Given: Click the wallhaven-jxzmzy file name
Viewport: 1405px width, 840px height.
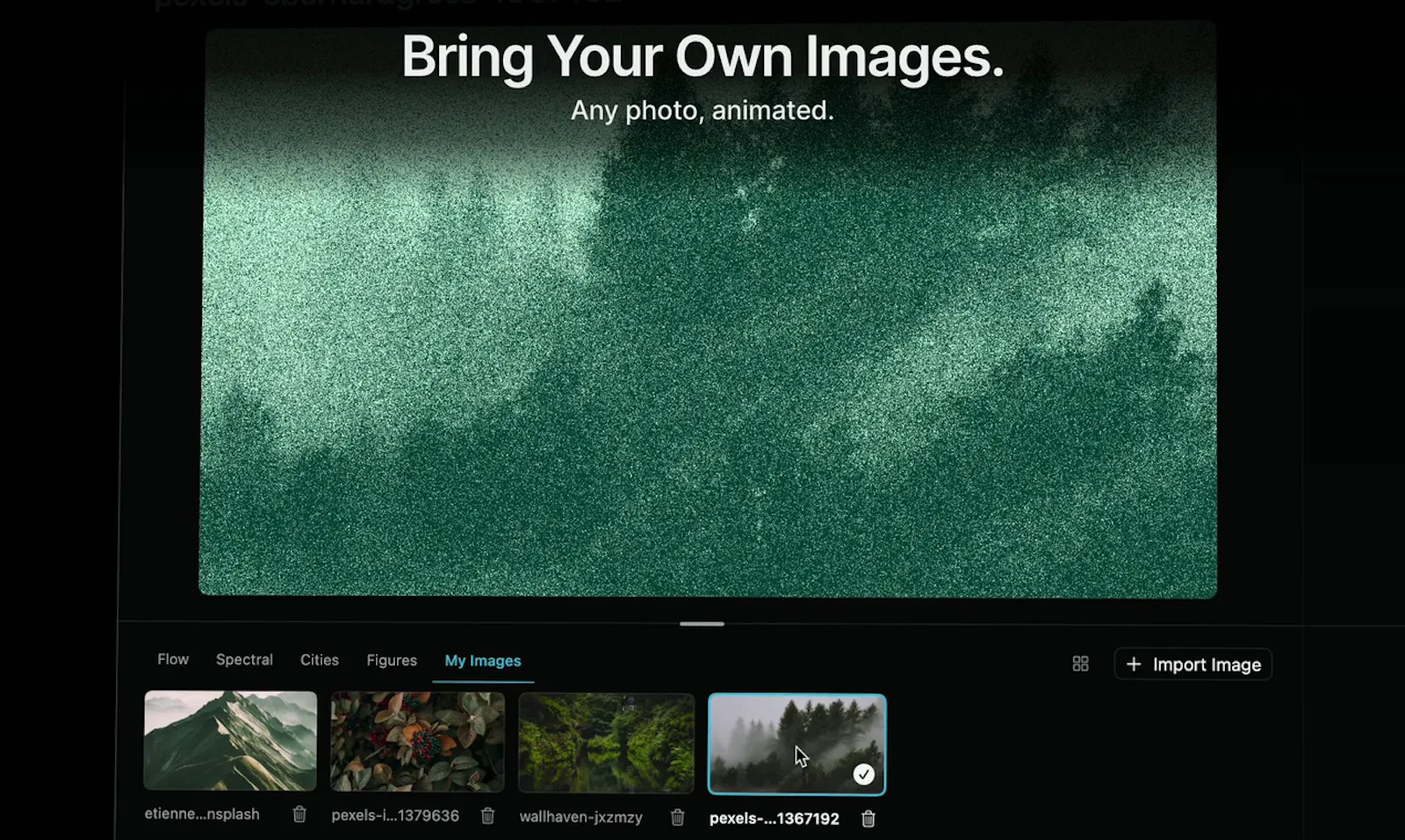Looking at the screenshot, I should pyautogui.click(x=581, y=817).
